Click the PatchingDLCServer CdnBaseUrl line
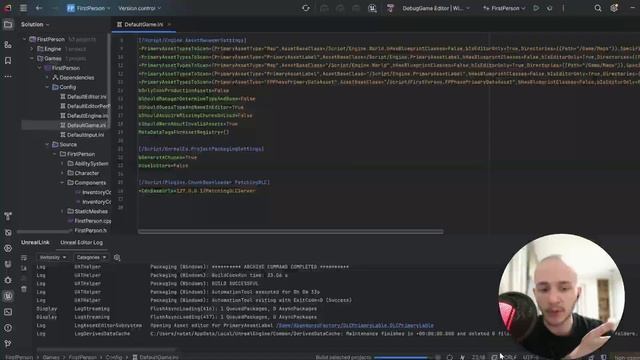 click(197, 191)
